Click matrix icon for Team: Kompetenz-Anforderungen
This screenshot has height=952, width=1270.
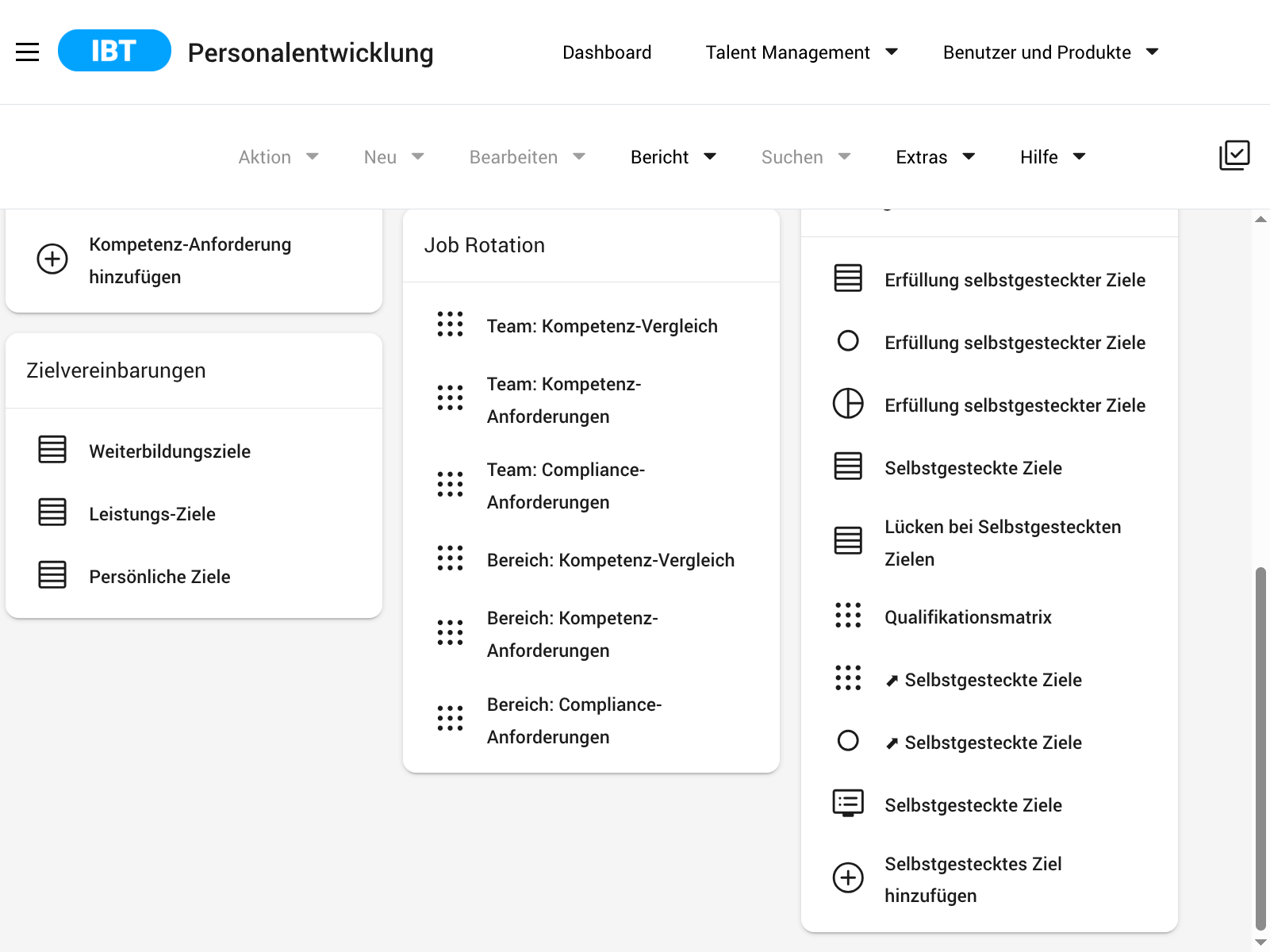(x=450, y=398)
